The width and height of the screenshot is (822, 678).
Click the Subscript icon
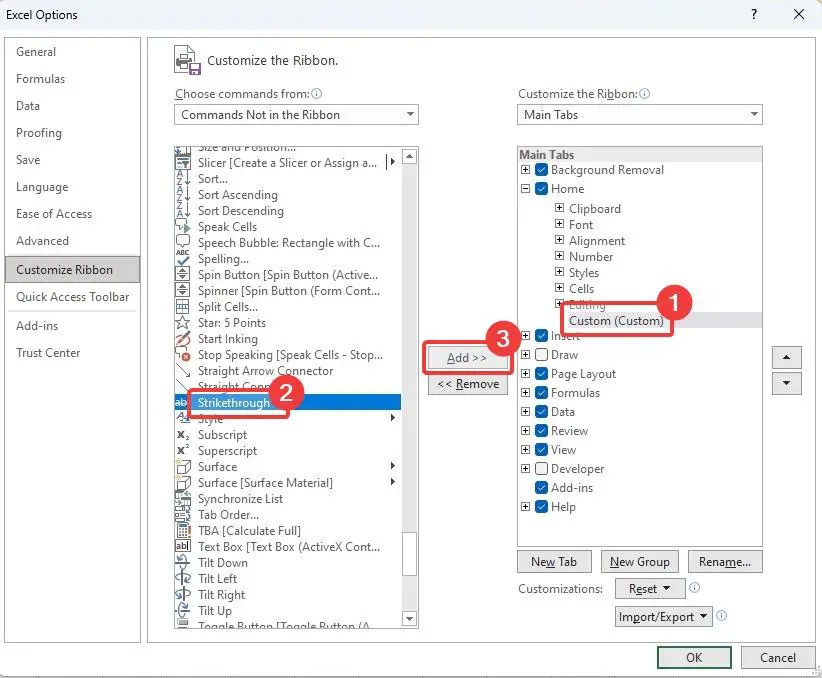182,435
